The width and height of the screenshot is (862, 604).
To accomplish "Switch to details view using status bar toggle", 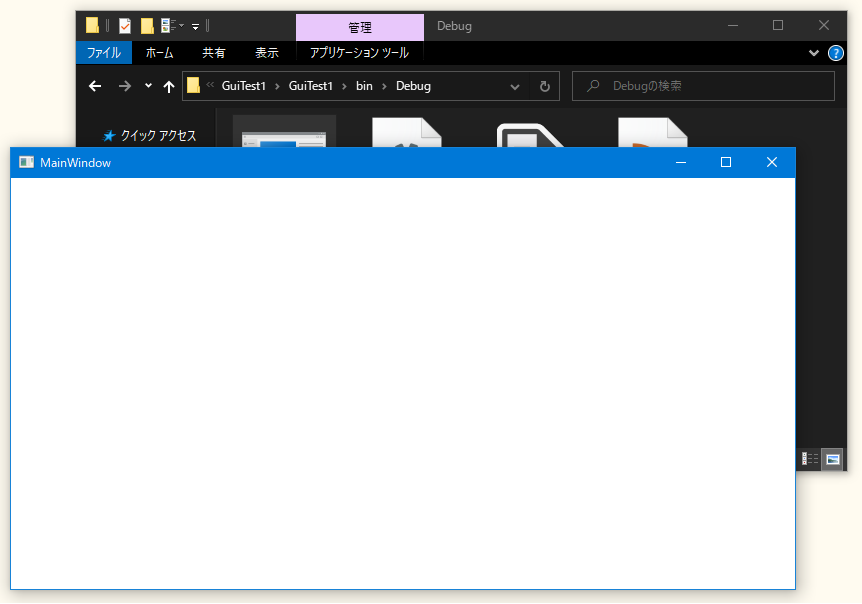I will pos(808,459).
